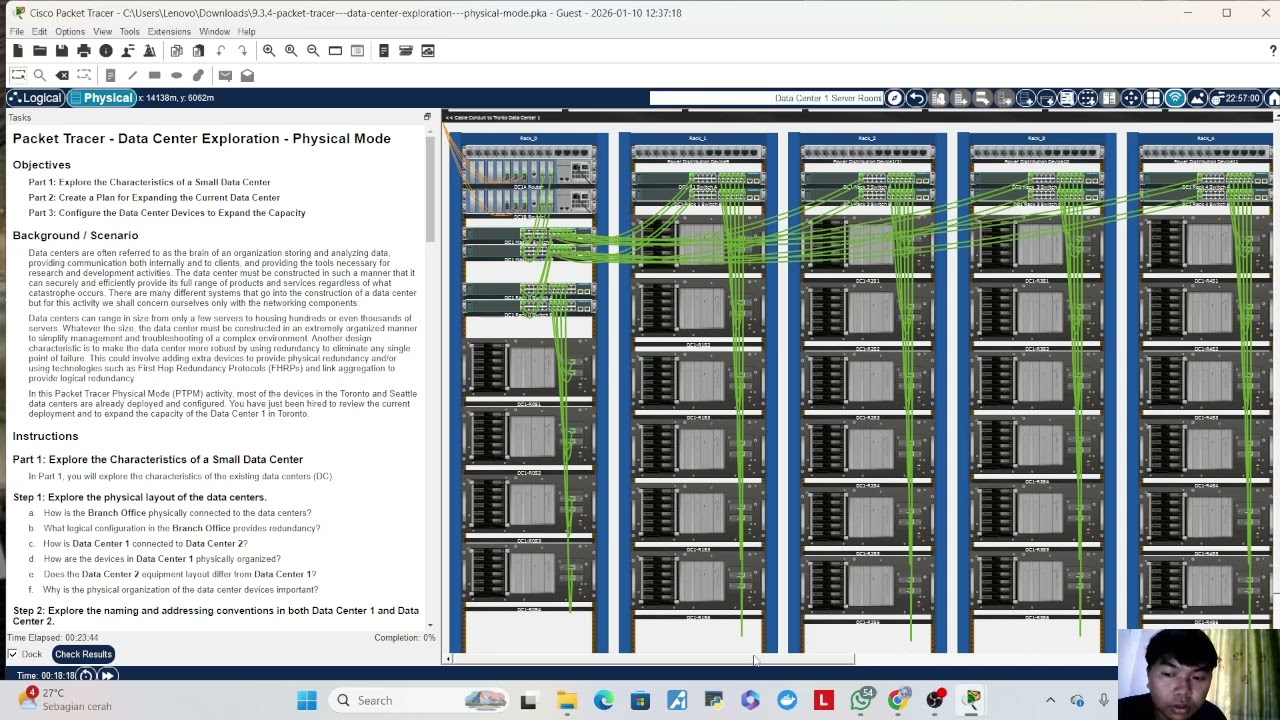The image size is (1280, 720).
Task: Open the Edit menu
Action: 39,32
